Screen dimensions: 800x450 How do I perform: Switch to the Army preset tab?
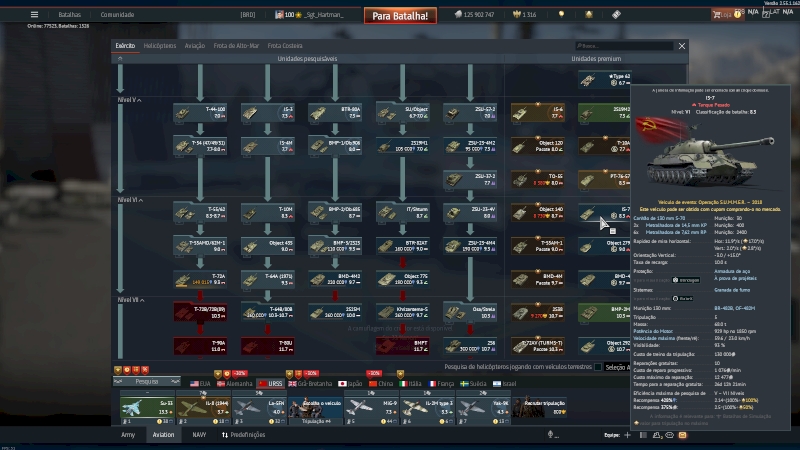[128, 435]
